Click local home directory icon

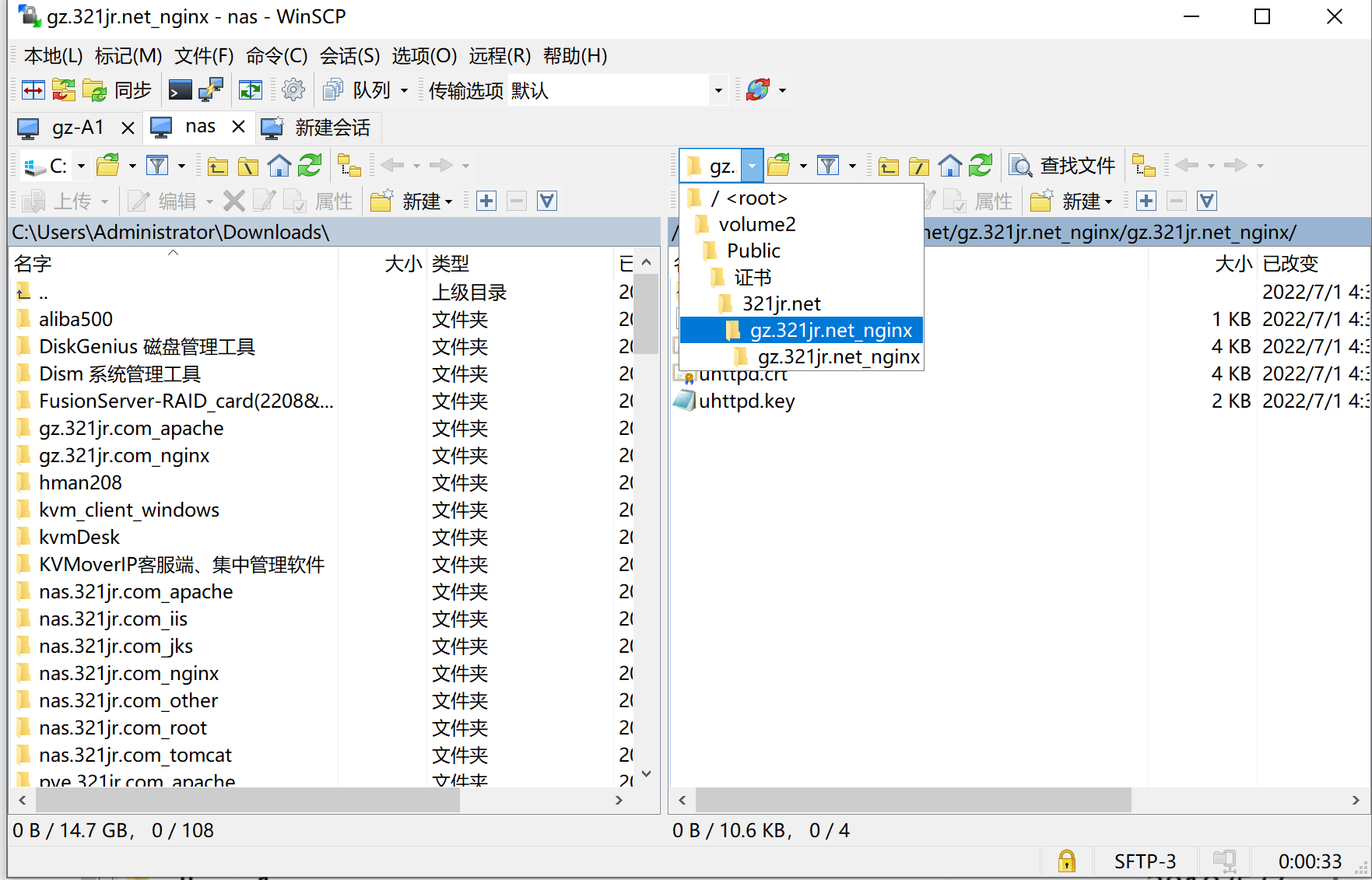point(279,166)
